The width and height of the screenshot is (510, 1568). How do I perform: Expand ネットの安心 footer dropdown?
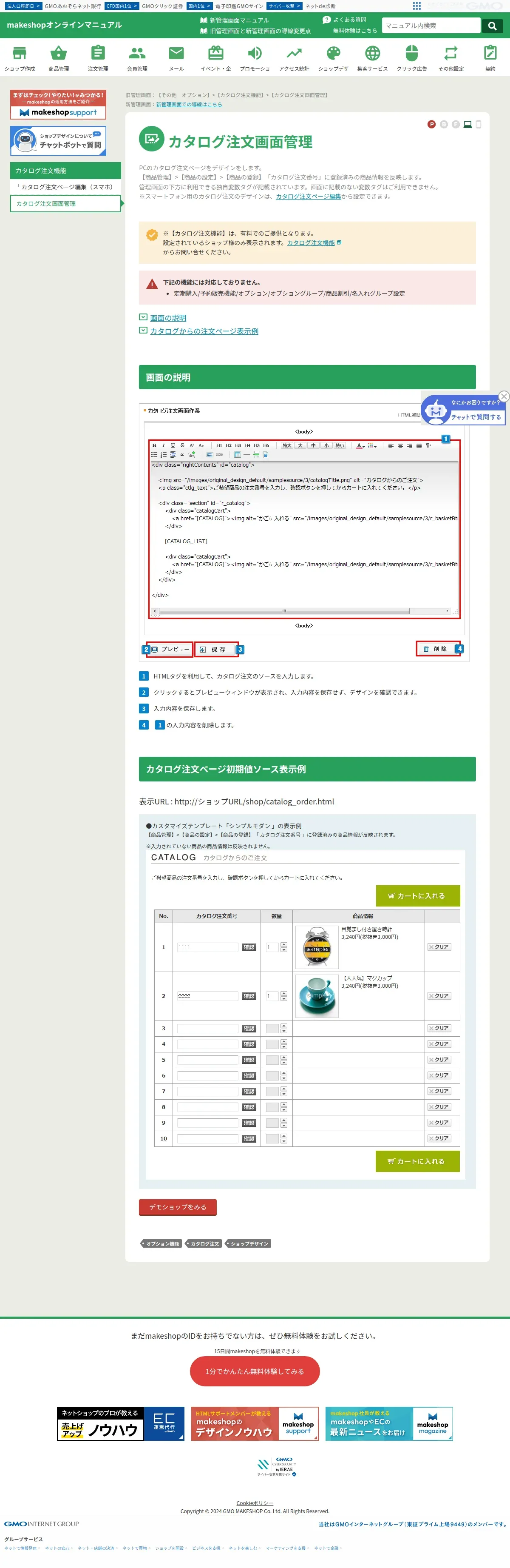point(59,1548)
